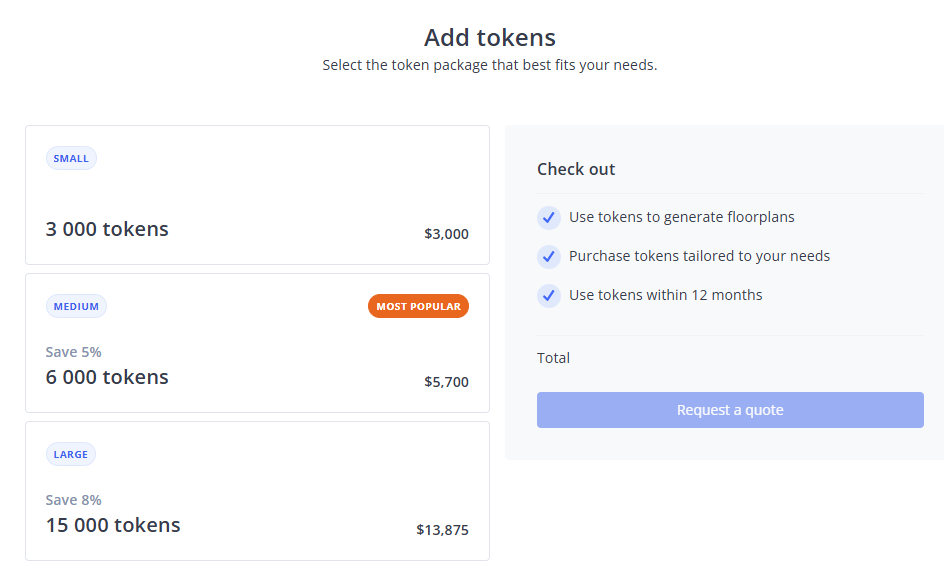Click the 'Total' label in checkout
This screenshot has width=944, height=576.
click(553, 358)
